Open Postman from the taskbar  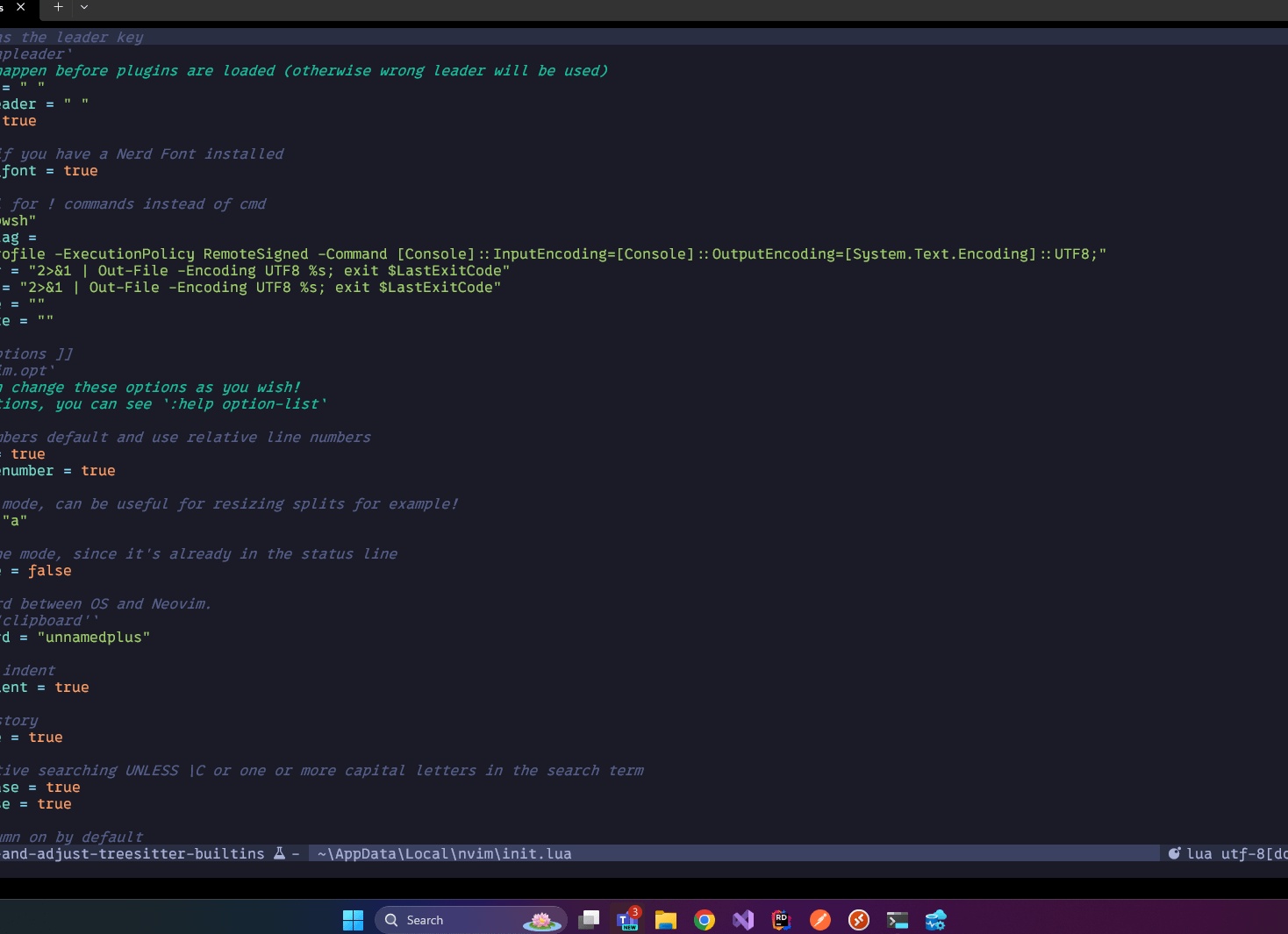point(820,920)
